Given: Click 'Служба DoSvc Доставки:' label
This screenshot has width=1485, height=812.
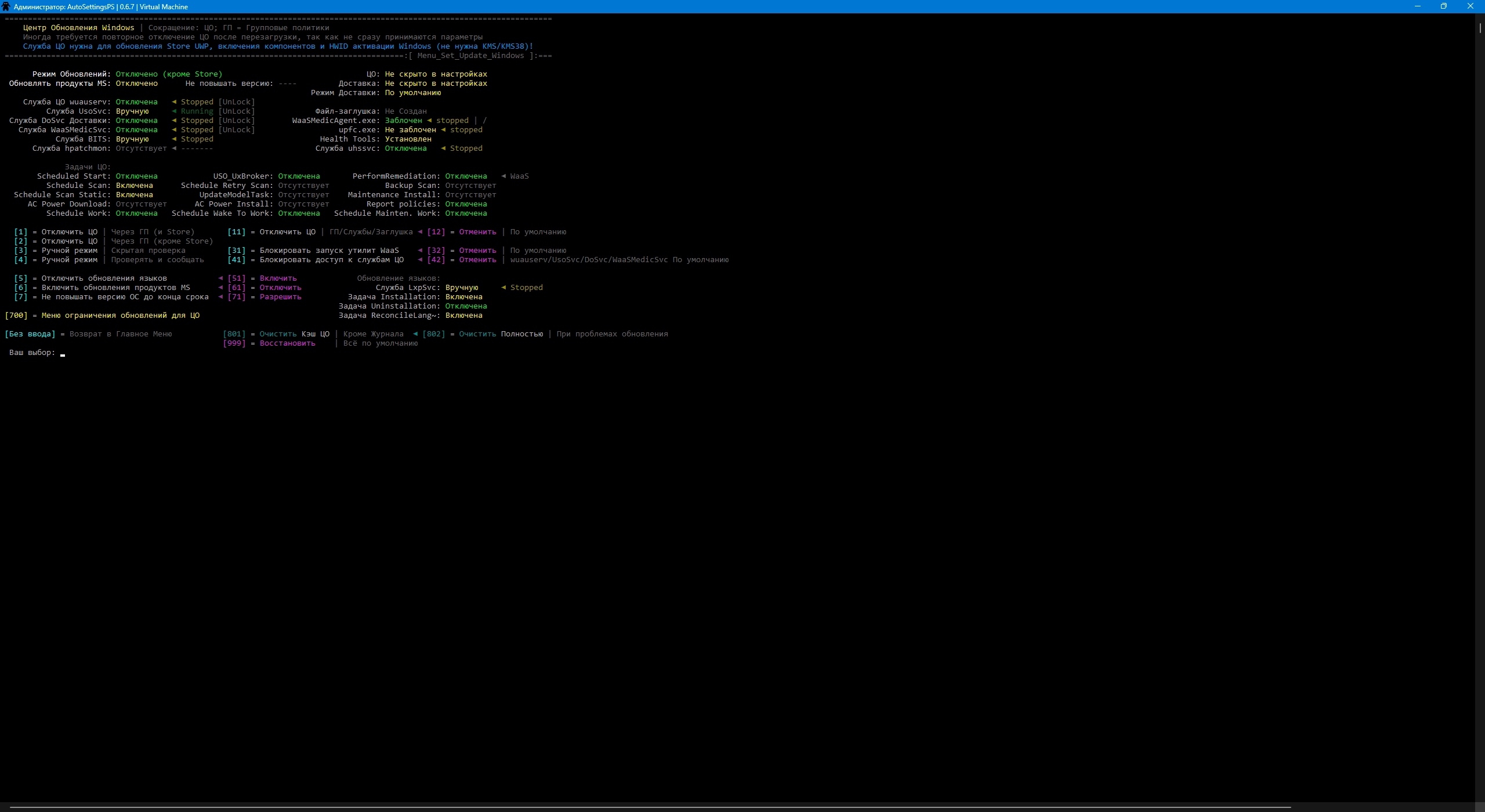Looking at the screenshot, I should click(60, 121).
